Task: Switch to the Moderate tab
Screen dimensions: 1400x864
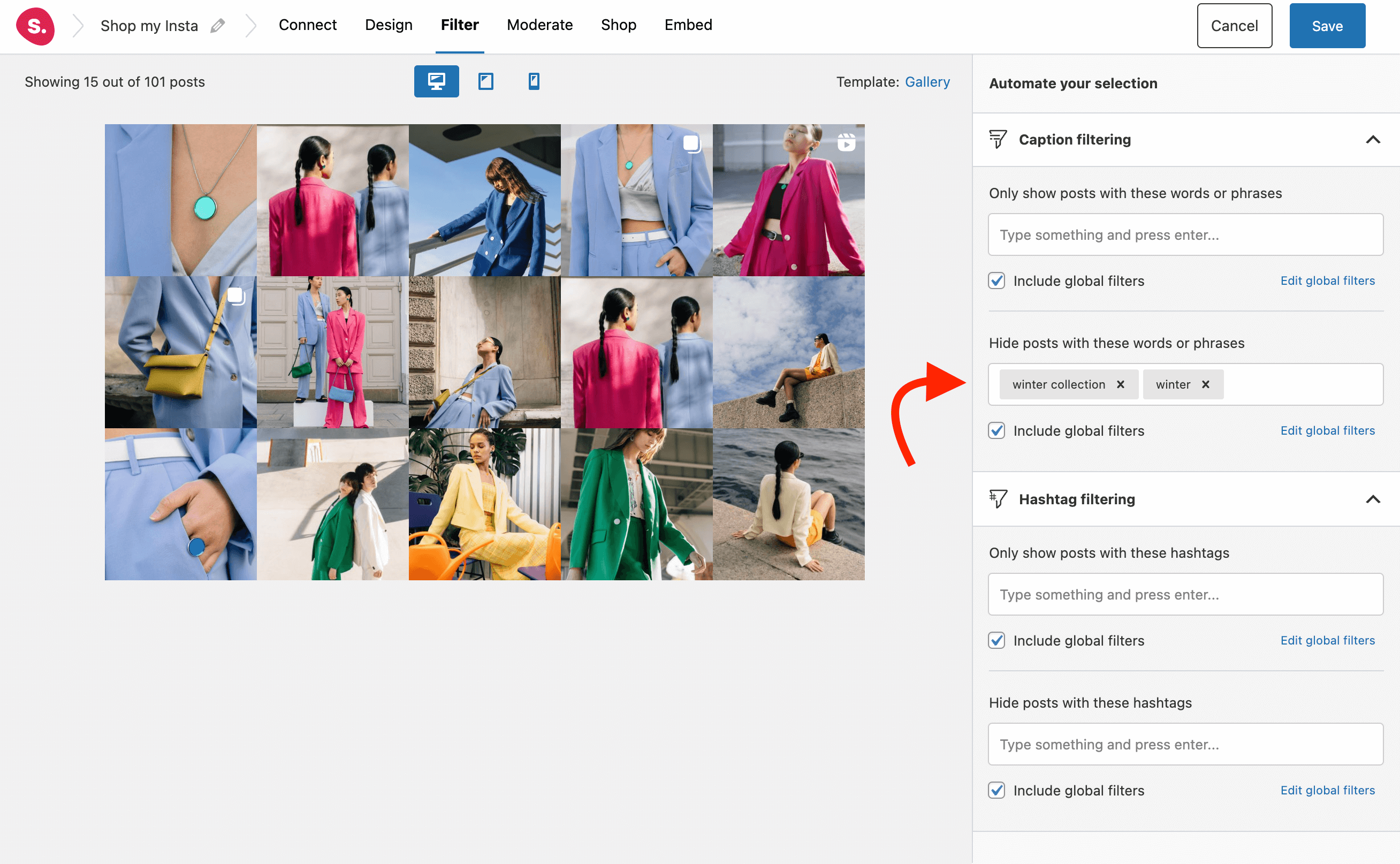Action: (x=539, y=25)
